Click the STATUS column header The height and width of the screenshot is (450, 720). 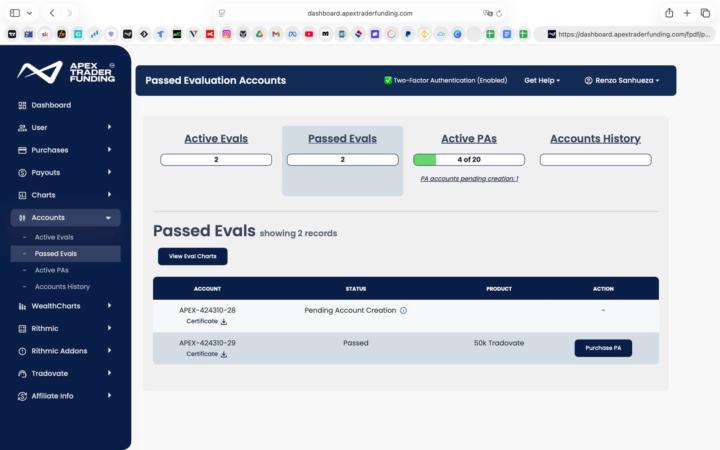(356, 289)
